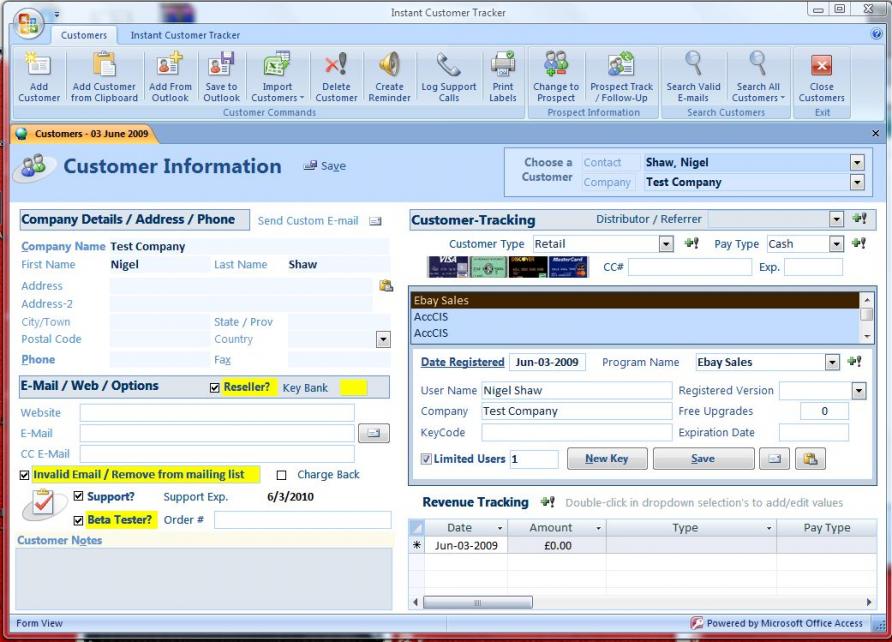Image resolution: width=892 pixels, height=642 pixels.
Task: Click the New Key button
Action: [607, 458]
